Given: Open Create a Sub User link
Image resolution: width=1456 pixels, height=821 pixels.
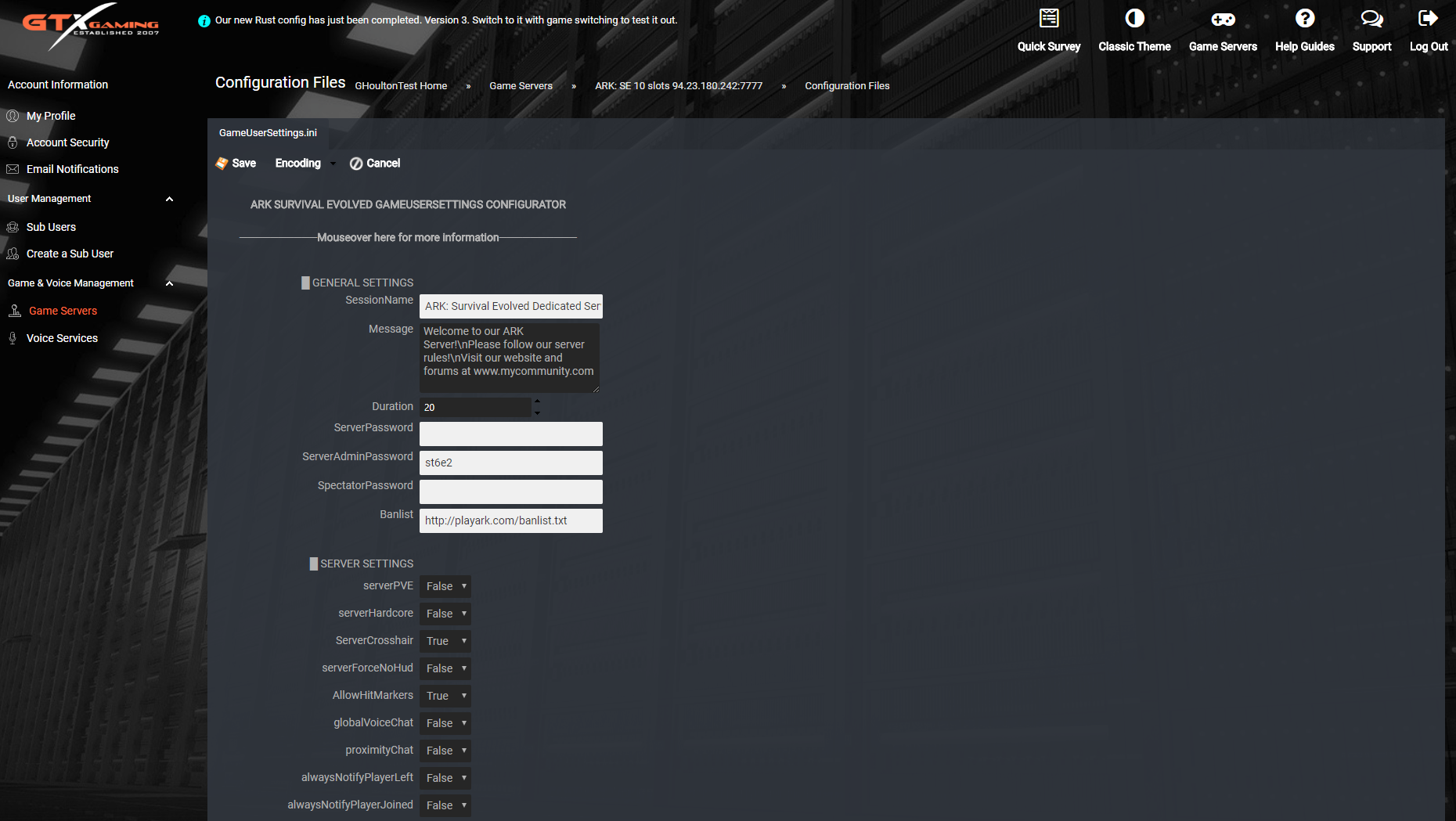Looking at the screenshot, I should click(x=70, y=254).
